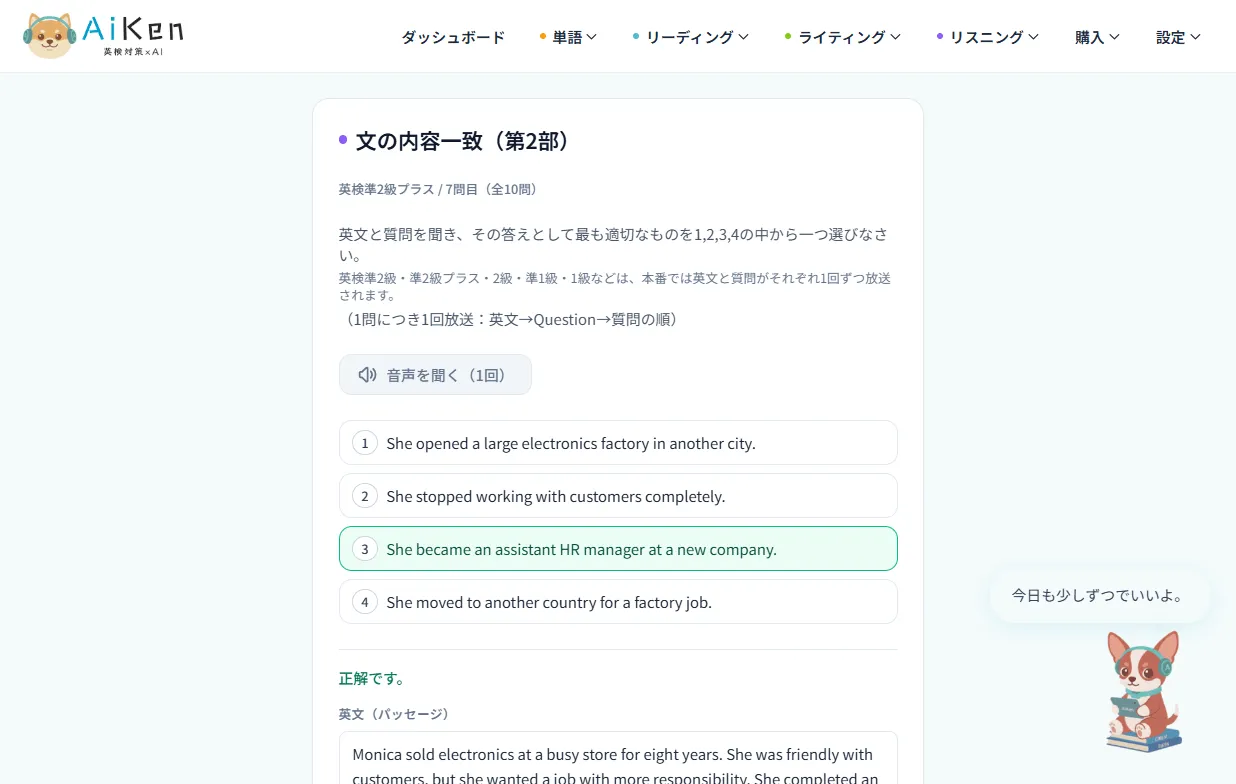Click the number 4 circle badge
Screen dimensions: 1236x784
coord(365,602)
